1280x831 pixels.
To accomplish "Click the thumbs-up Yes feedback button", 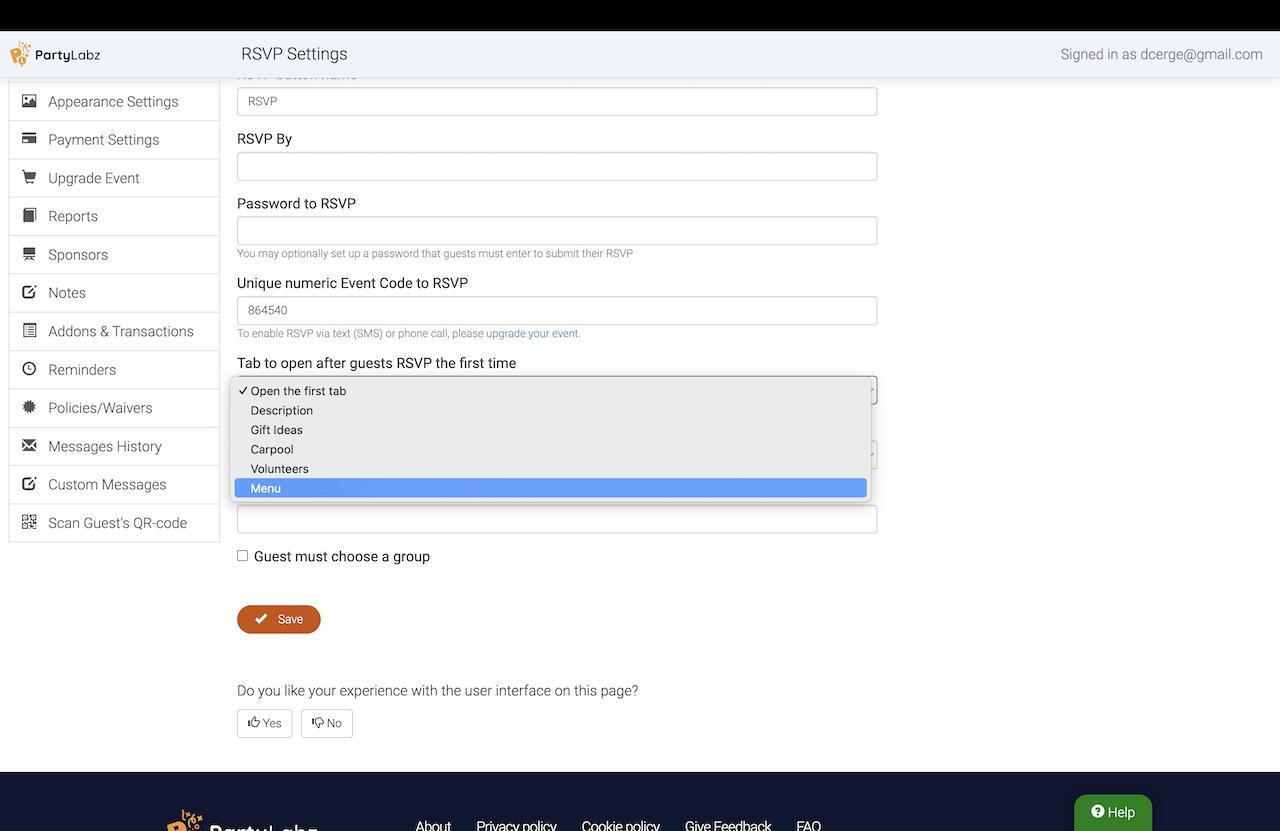I will tap(264, 723).
